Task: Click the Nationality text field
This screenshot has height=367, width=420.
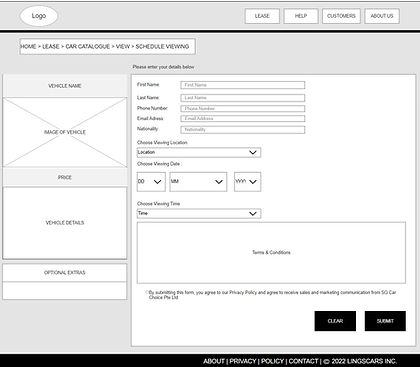Action: click(x=243, y=130)
